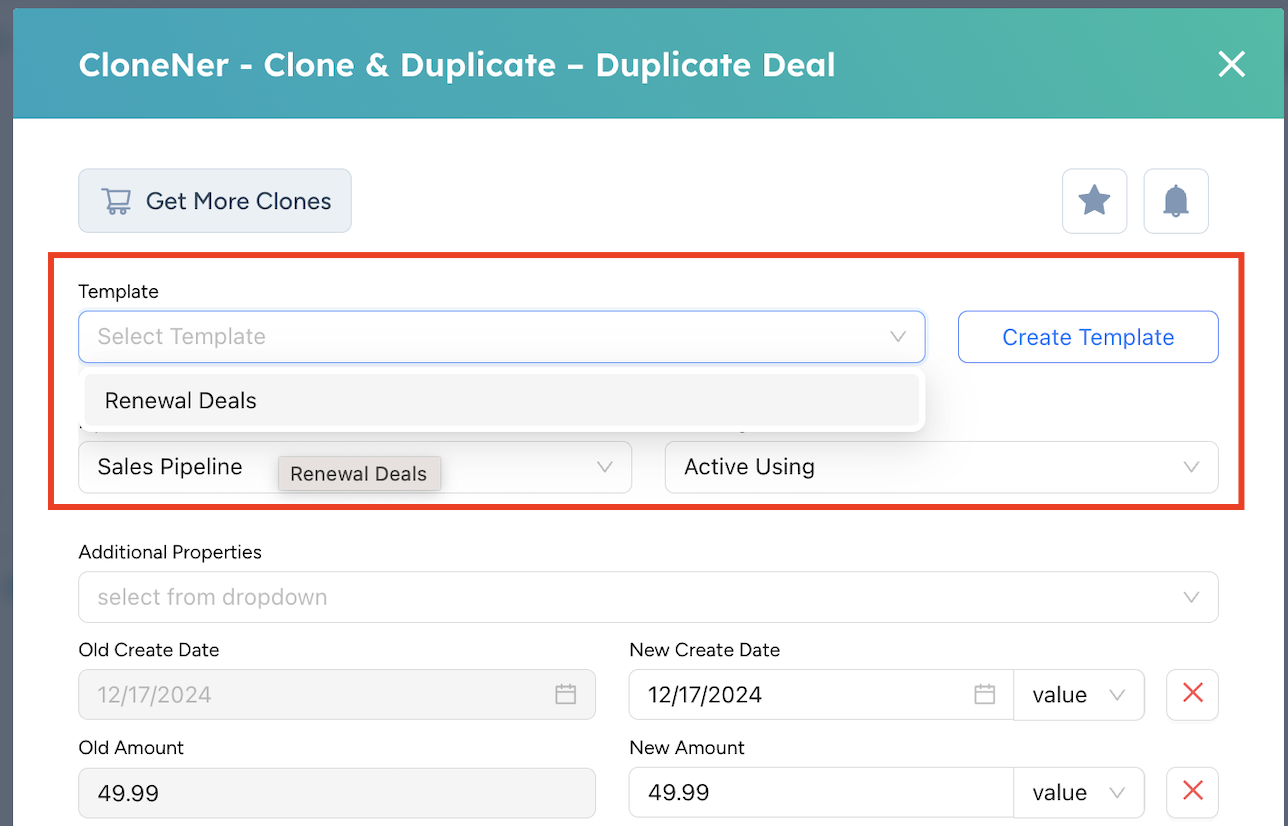Screen dimensions: 1288x826
Task: Open the calendar picker for New Create Date
Action: (x=986, y=694)
